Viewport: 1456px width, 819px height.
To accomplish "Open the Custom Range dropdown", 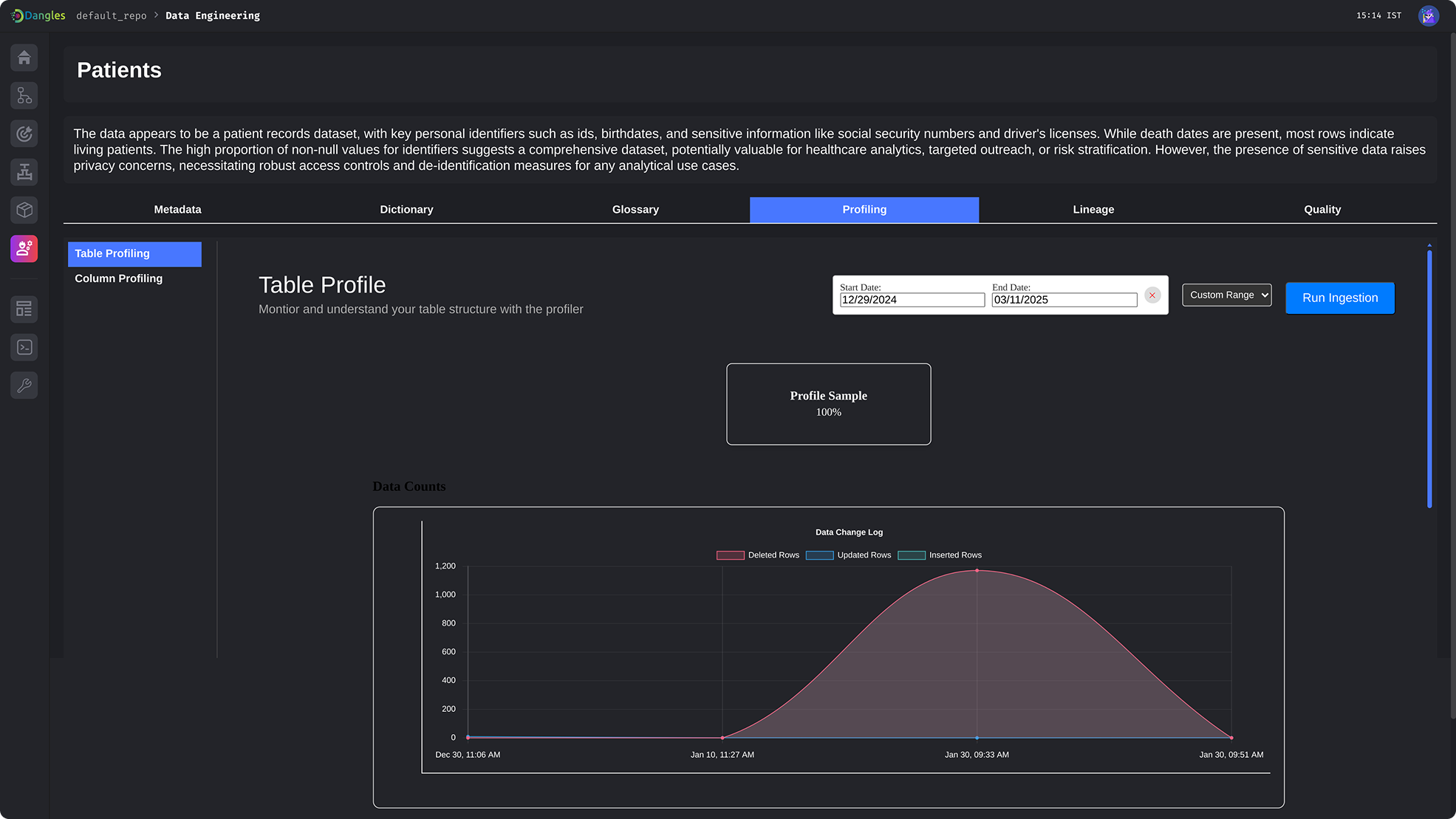I will tap(1227, 295).
